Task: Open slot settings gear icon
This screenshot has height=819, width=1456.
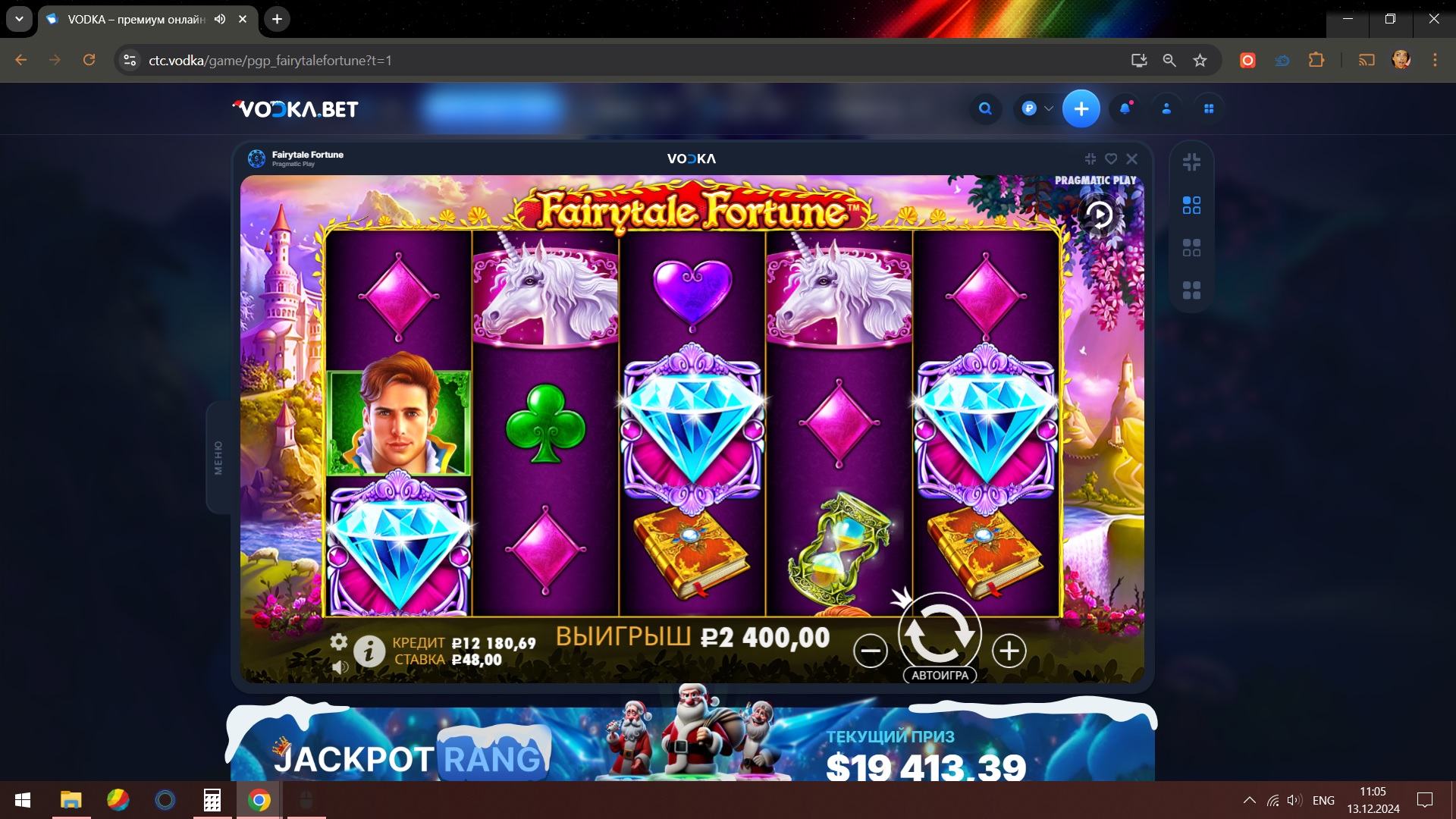Action: coord(339,642)
